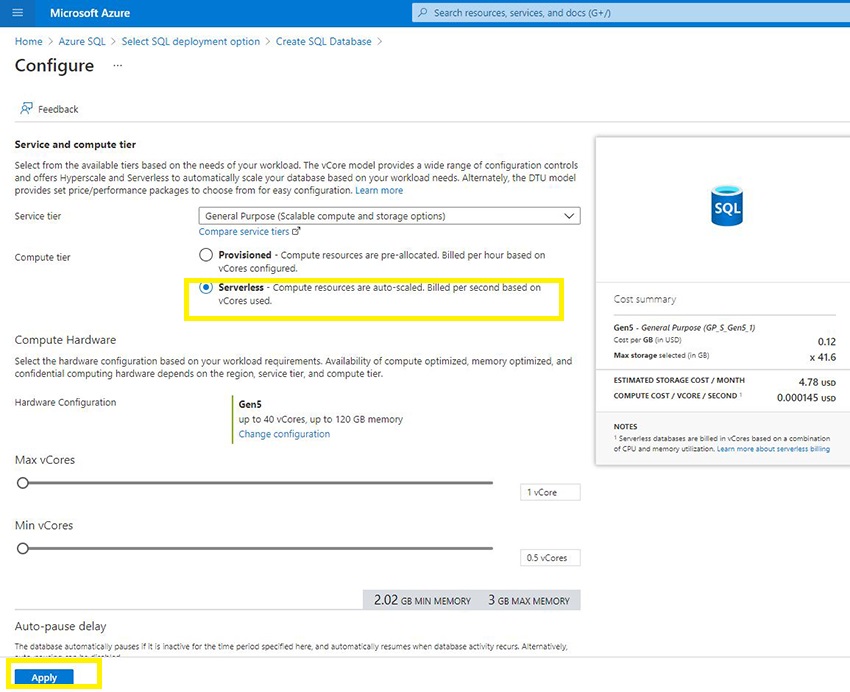Open the Service tier dropdown
This screenshot has width=850, height=692.
point(389,216)
